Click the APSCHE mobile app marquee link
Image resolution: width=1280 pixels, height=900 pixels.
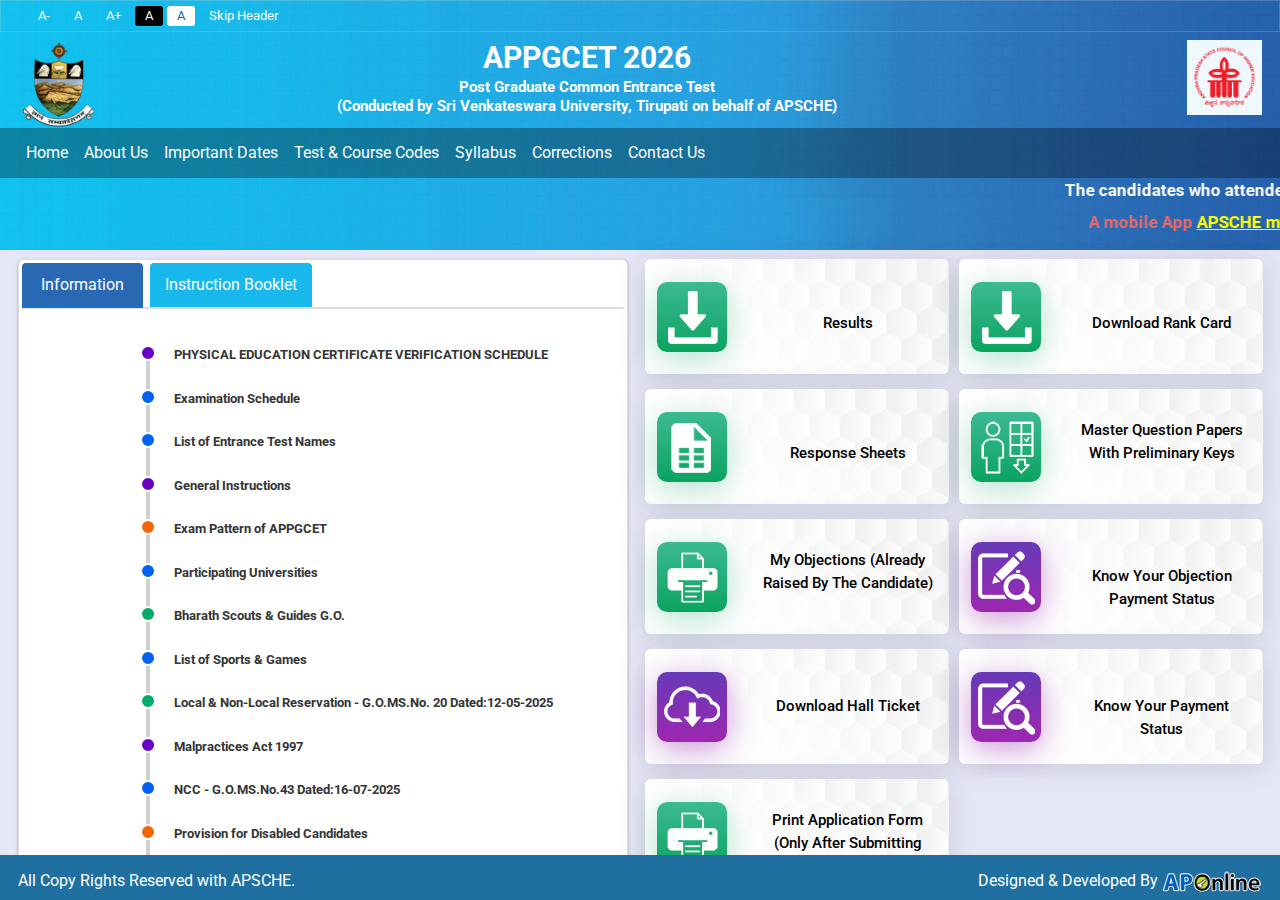pyautogui.click(x=1238, y=222)
